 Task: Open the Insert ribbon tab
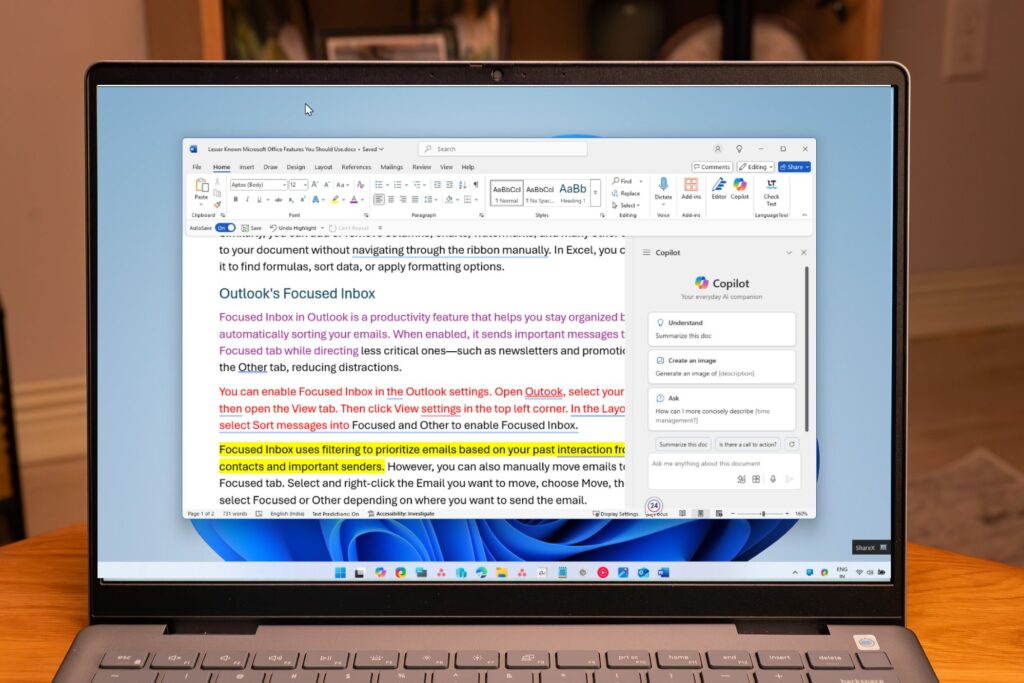pos(247,167)
